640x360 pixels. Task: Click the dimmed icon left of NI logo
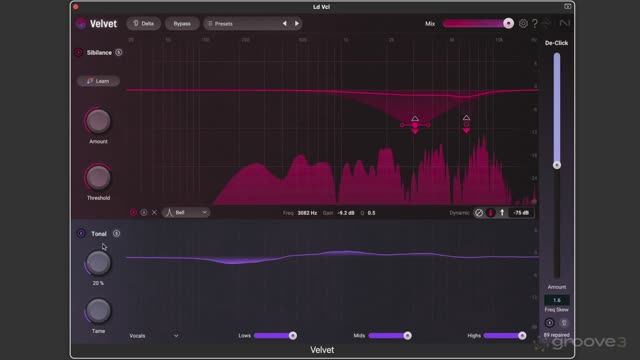point(548,23)
